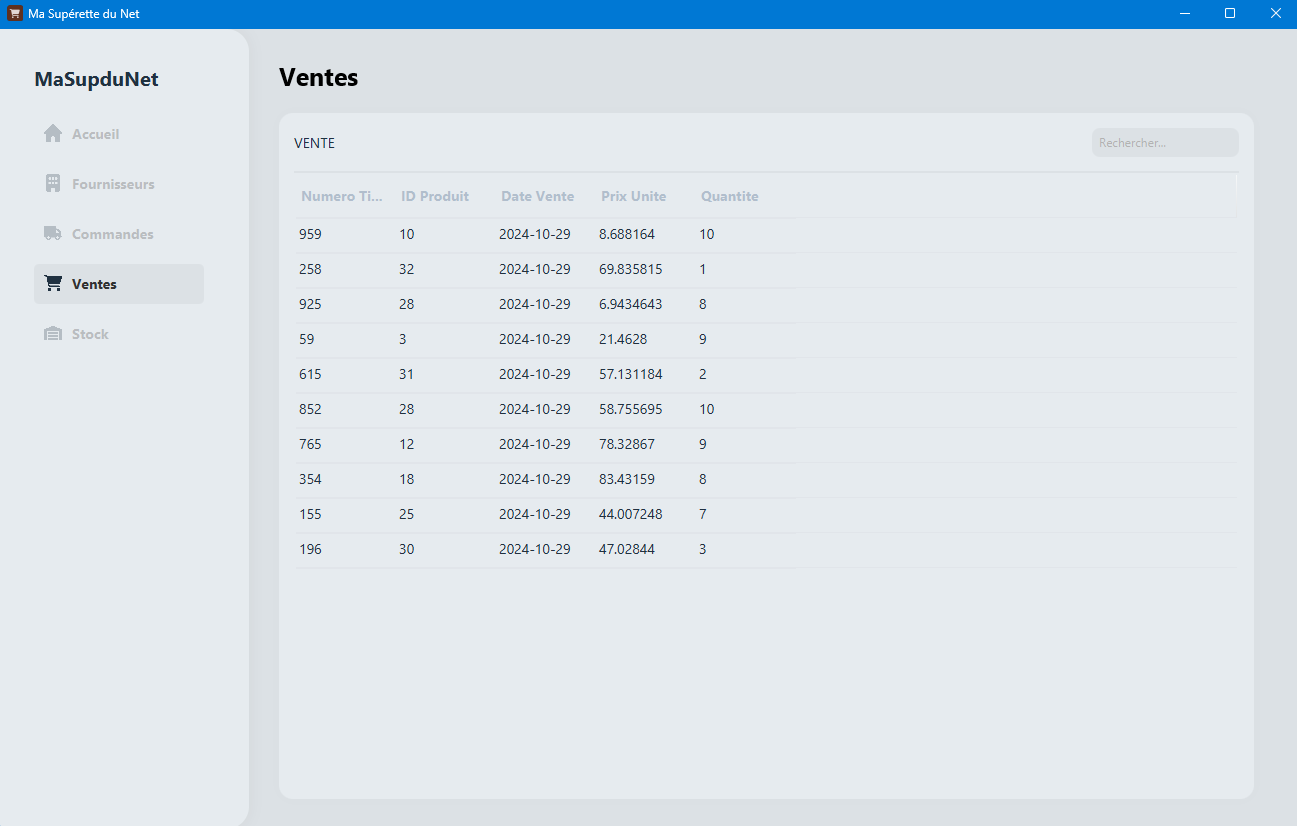Click the Ventes page heading

[318, 77]
